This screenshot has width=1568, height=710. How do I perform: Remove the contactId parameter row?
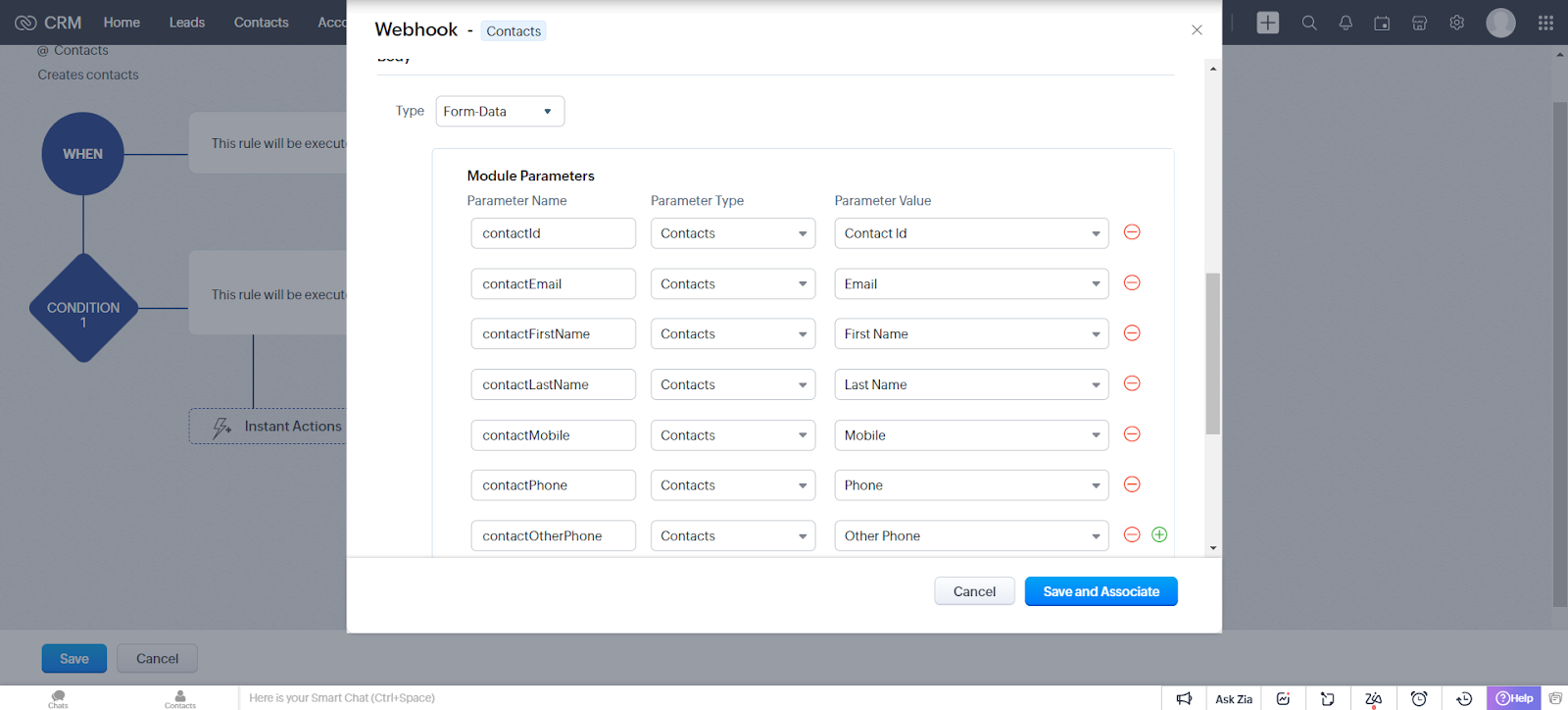click(x=1132, y=232)
